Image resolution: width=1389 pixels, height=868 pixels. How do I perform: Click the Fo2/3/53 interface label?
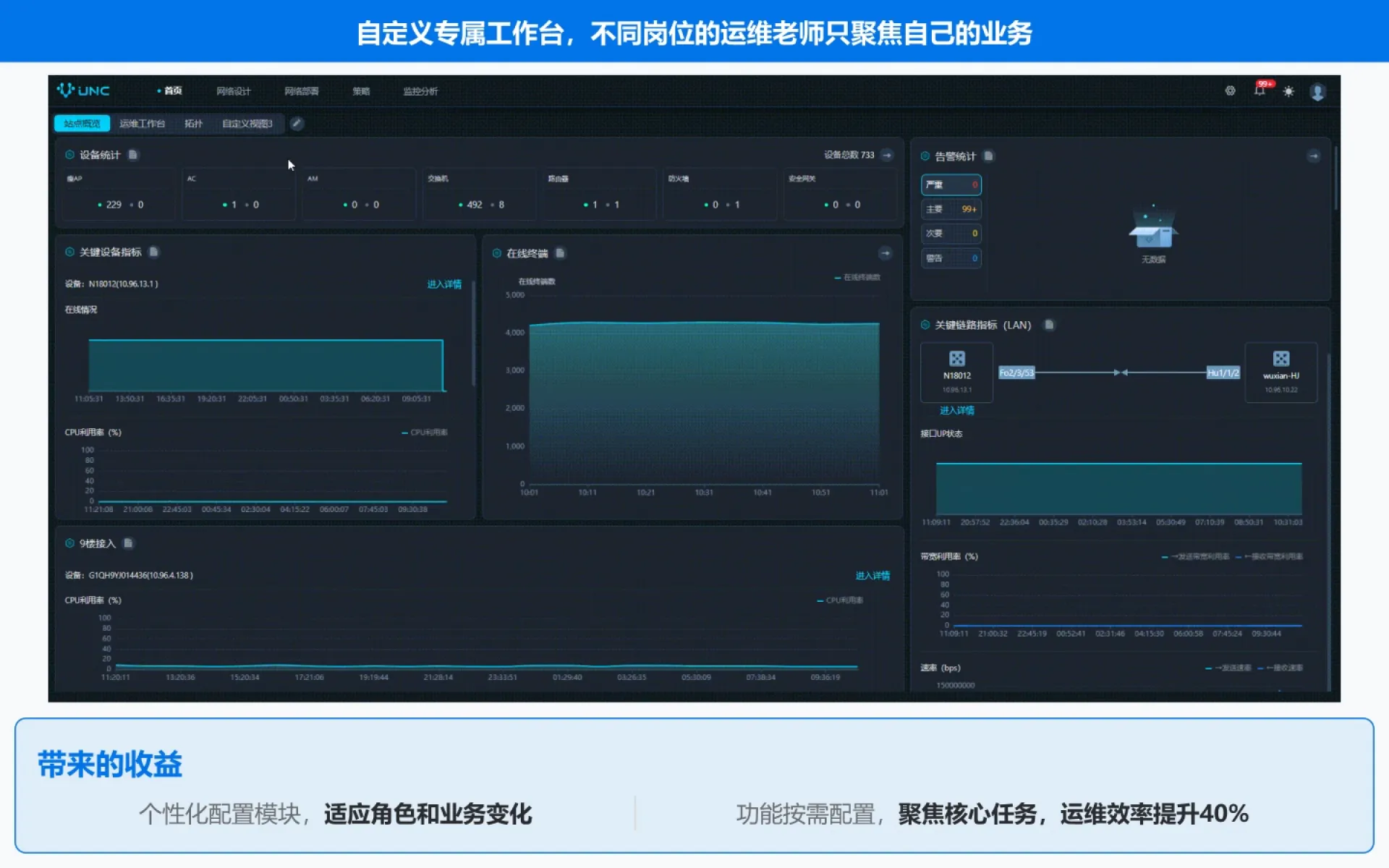click(x=1016, y=373)
